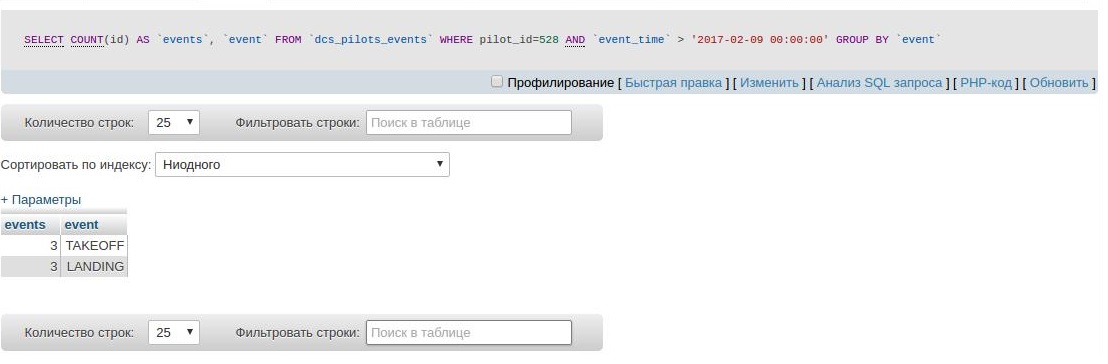
Task: Click the WHERE keyword in query
Action: click(x=456, y=40)
